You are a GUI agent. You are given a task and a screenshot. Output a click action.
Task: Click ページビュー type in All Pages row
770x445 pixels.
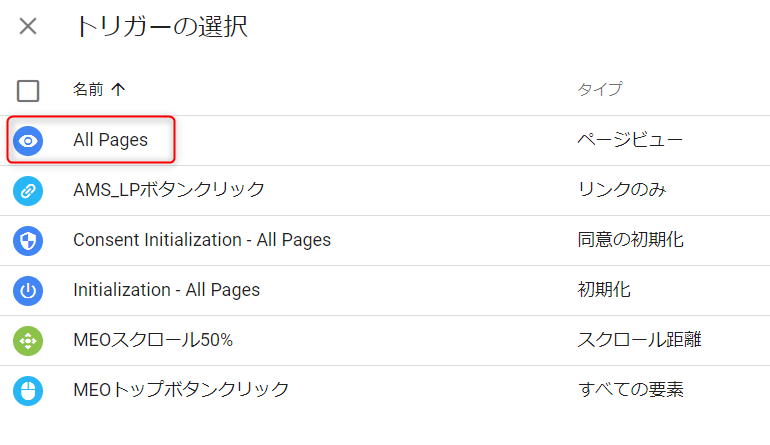(x=630, y=140)
